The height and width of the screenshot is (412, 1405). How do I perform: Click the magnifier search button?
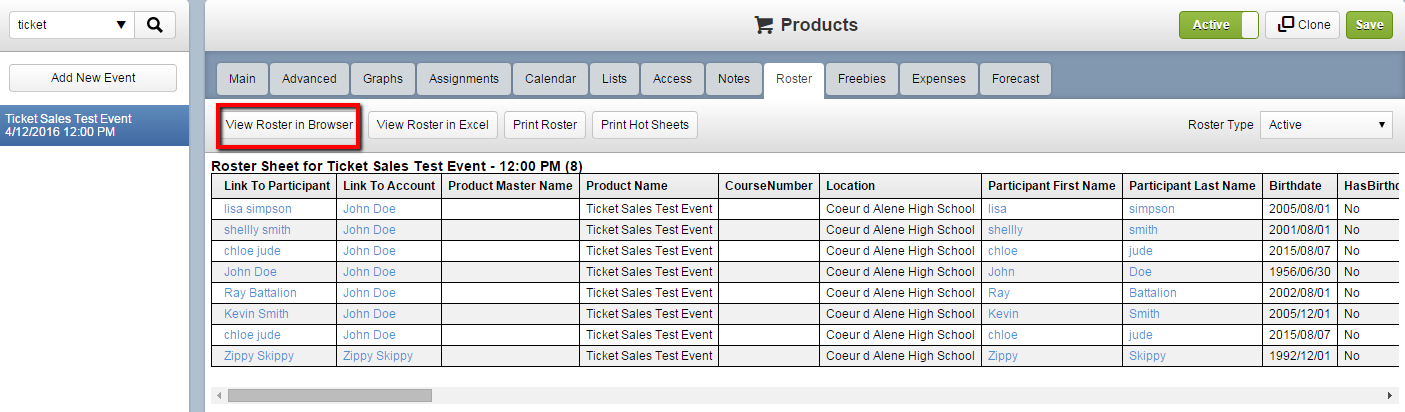pos(155,25)
